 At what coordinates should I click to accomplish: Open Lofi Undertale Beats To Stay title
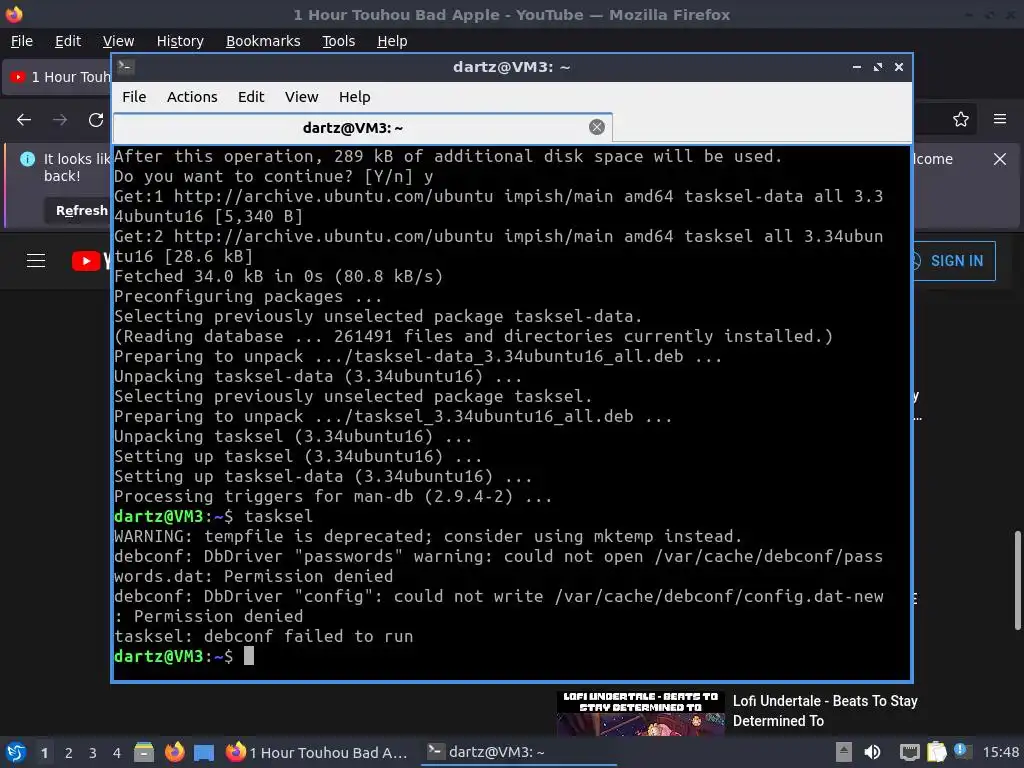pos(825,711)
